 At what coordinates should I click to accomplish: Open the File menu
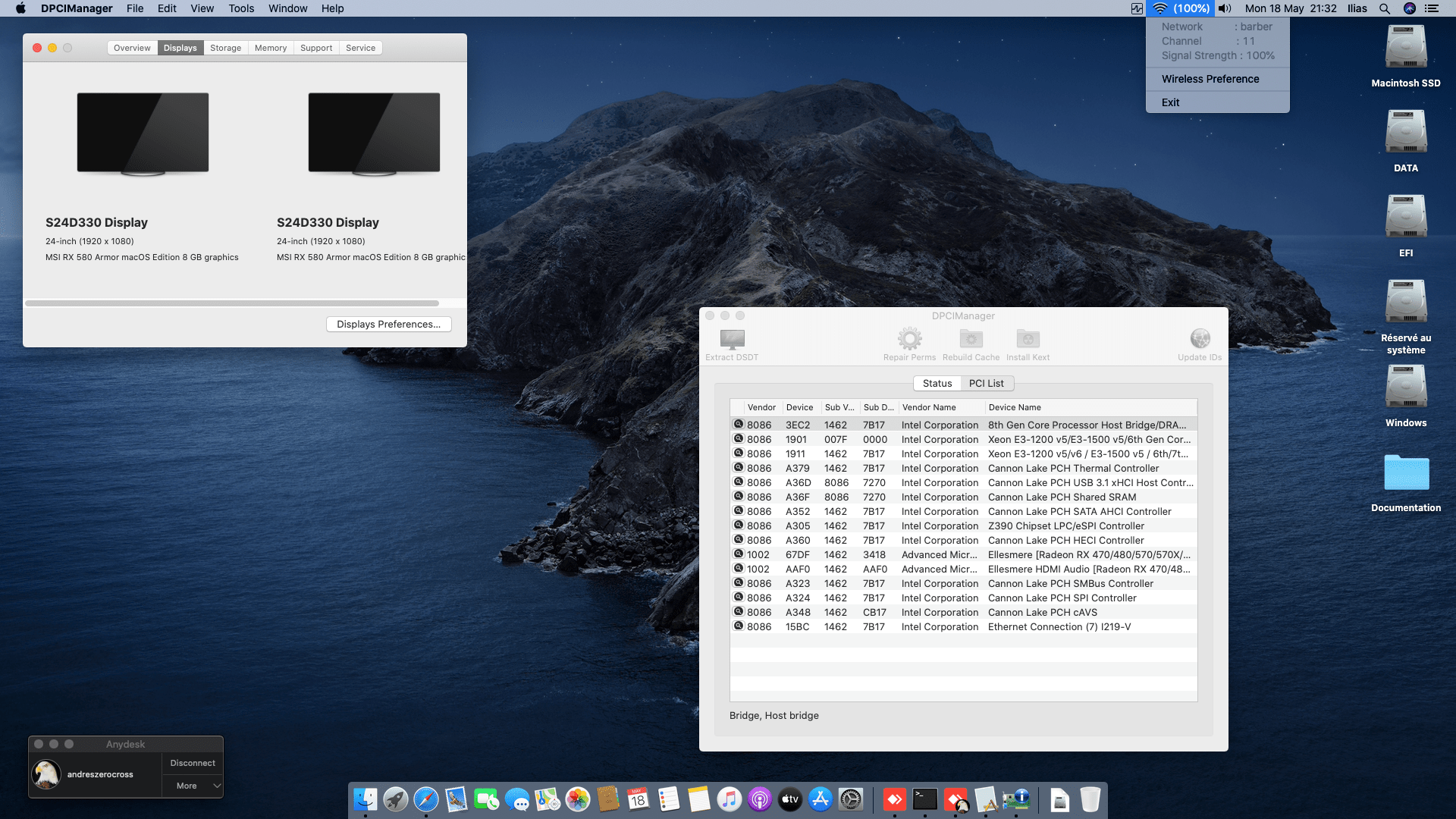(x=135, y=8)
